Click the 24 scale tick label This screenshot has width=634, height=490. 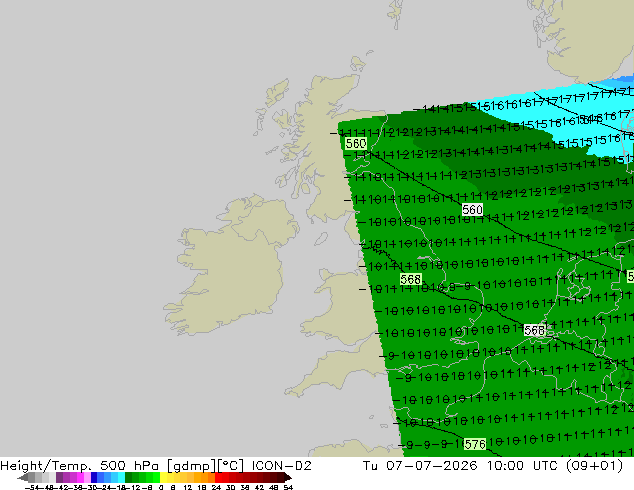click(x=216, y=487)
